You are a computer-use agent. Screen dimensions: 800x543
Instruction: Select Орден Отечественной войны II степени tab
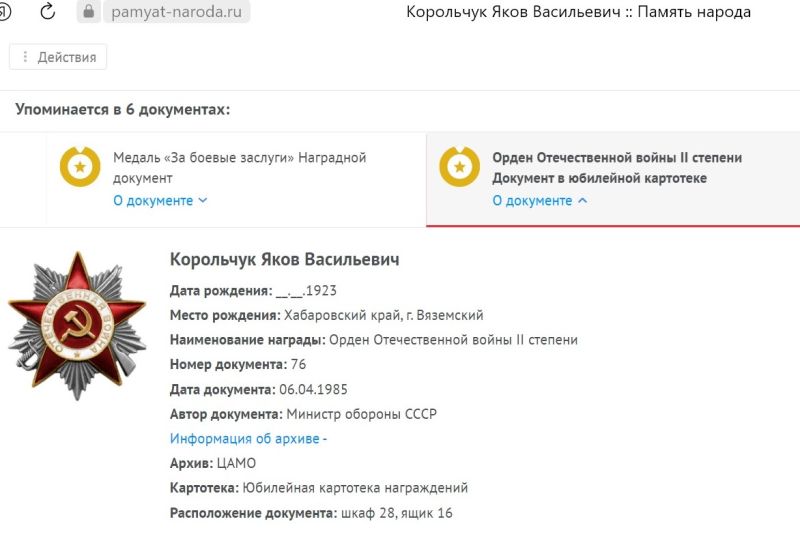tap(613, 179)
